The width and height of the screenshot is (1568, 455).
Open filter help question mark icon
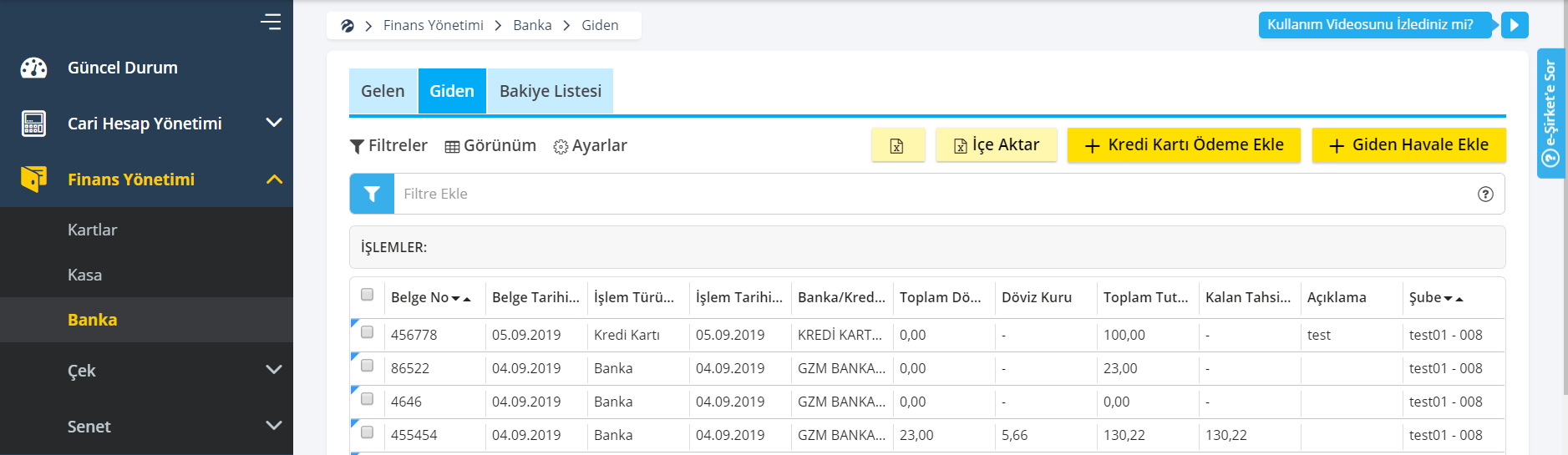[1485, 194]
